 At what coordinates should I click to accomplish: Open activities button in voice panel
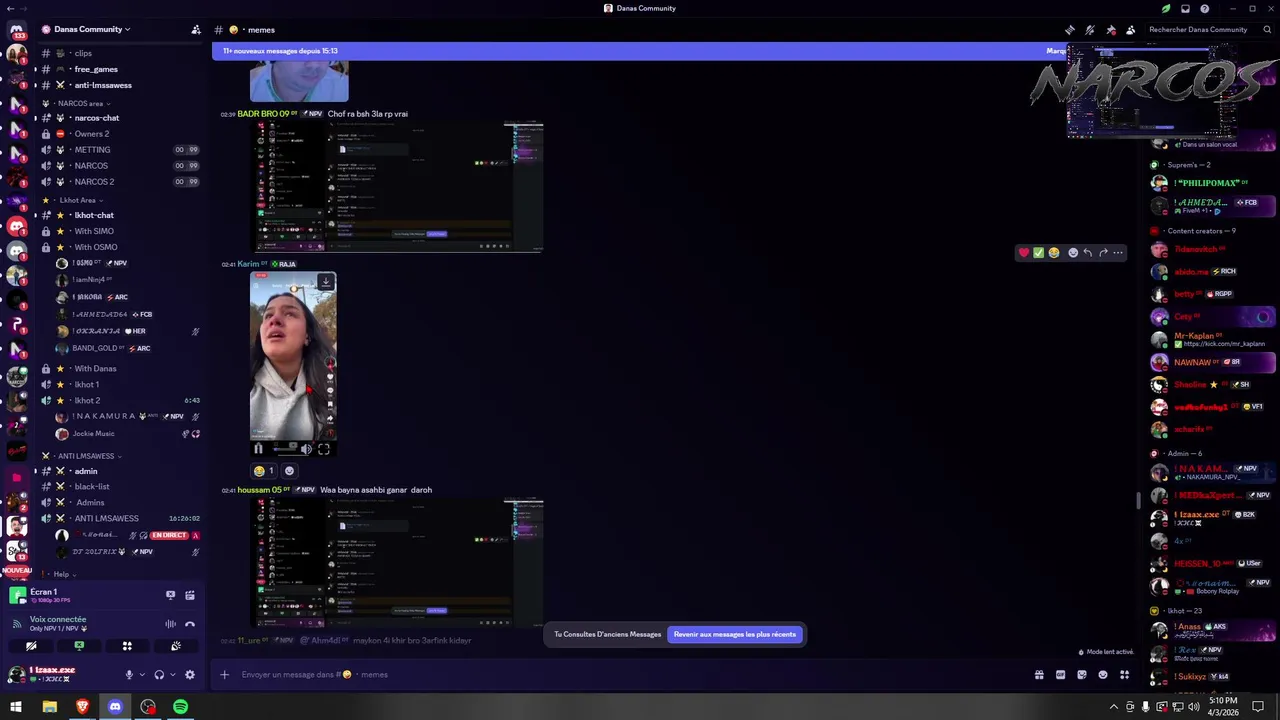click(x=127, y=646)
